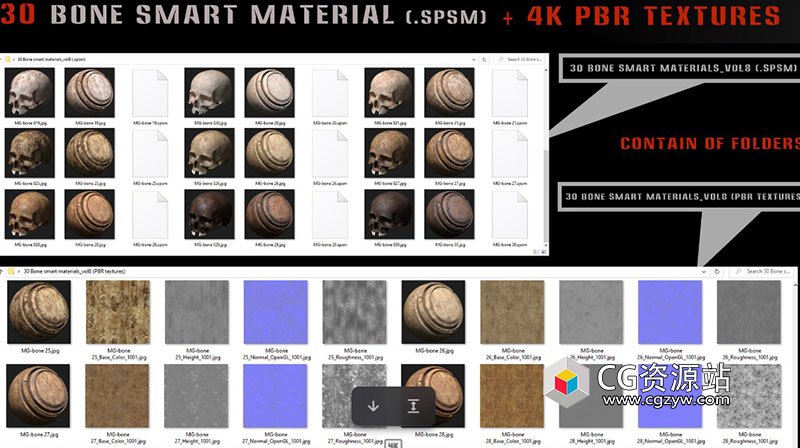This screenshot has height=448, width=800.
Task: Click the spsm folder path text
Action: (52, 60)
